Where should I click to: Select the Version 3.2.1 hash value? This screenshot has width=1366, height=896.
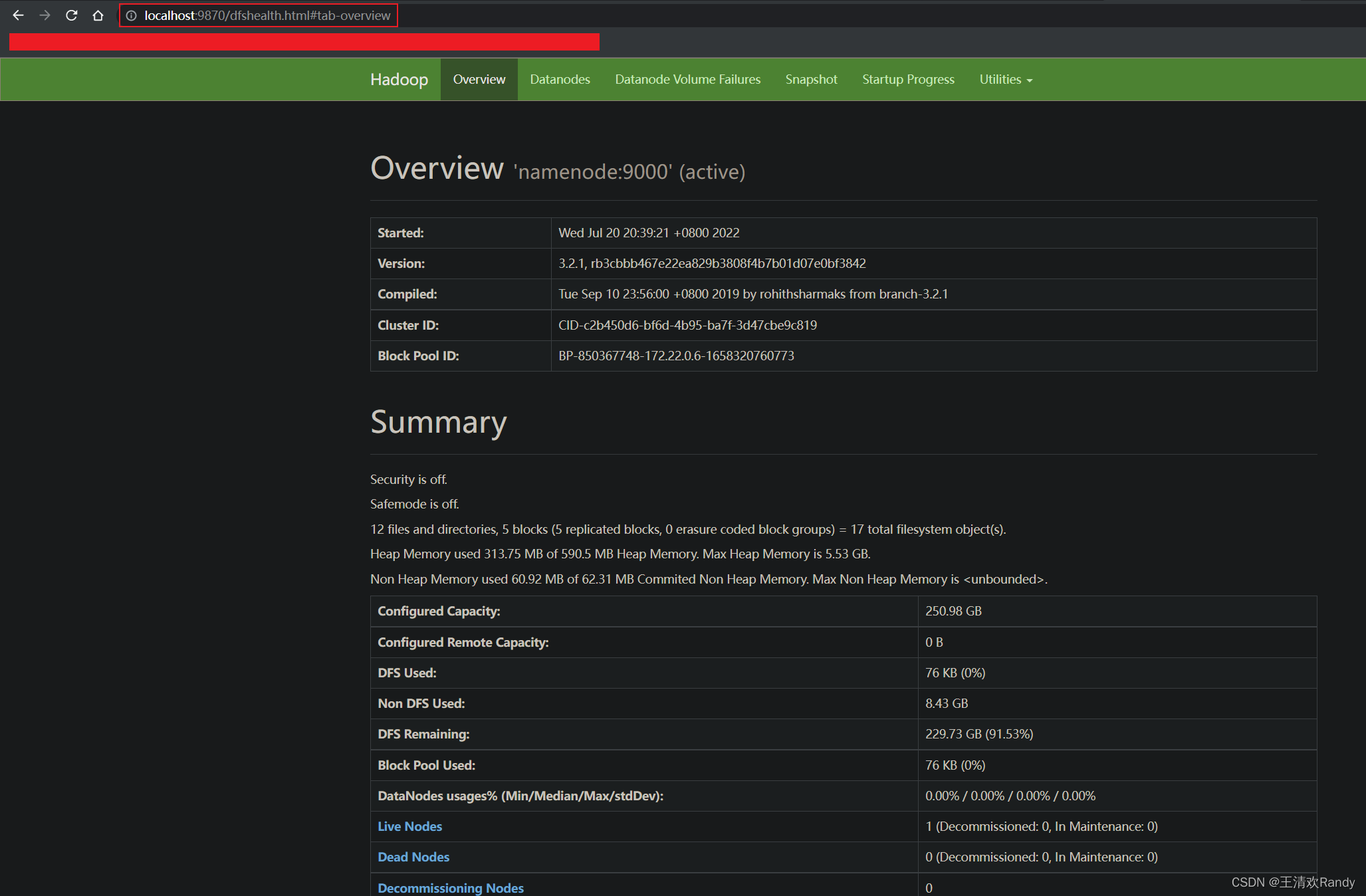point(712,263)
